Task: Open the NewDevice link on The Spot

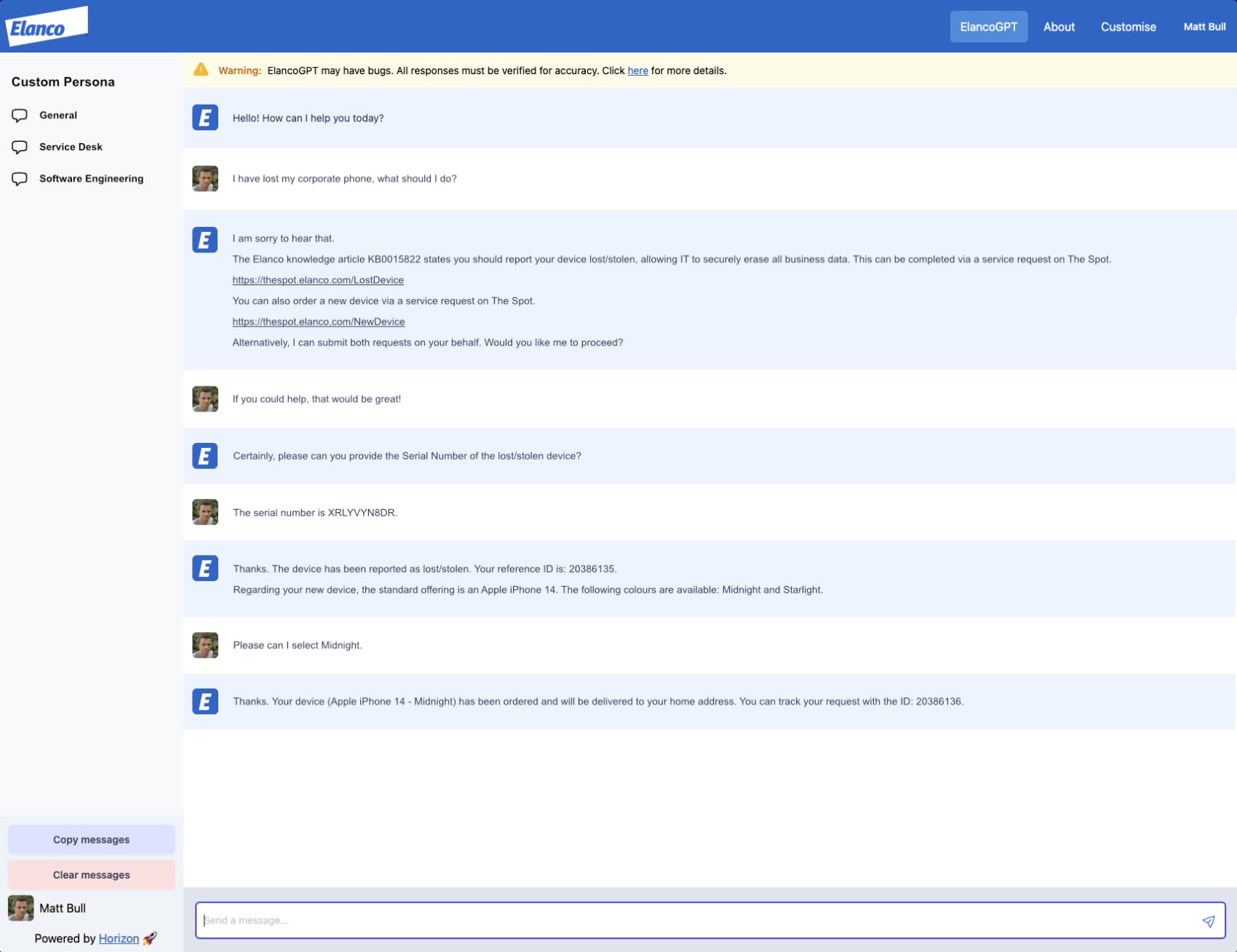Action: point(319,321)
